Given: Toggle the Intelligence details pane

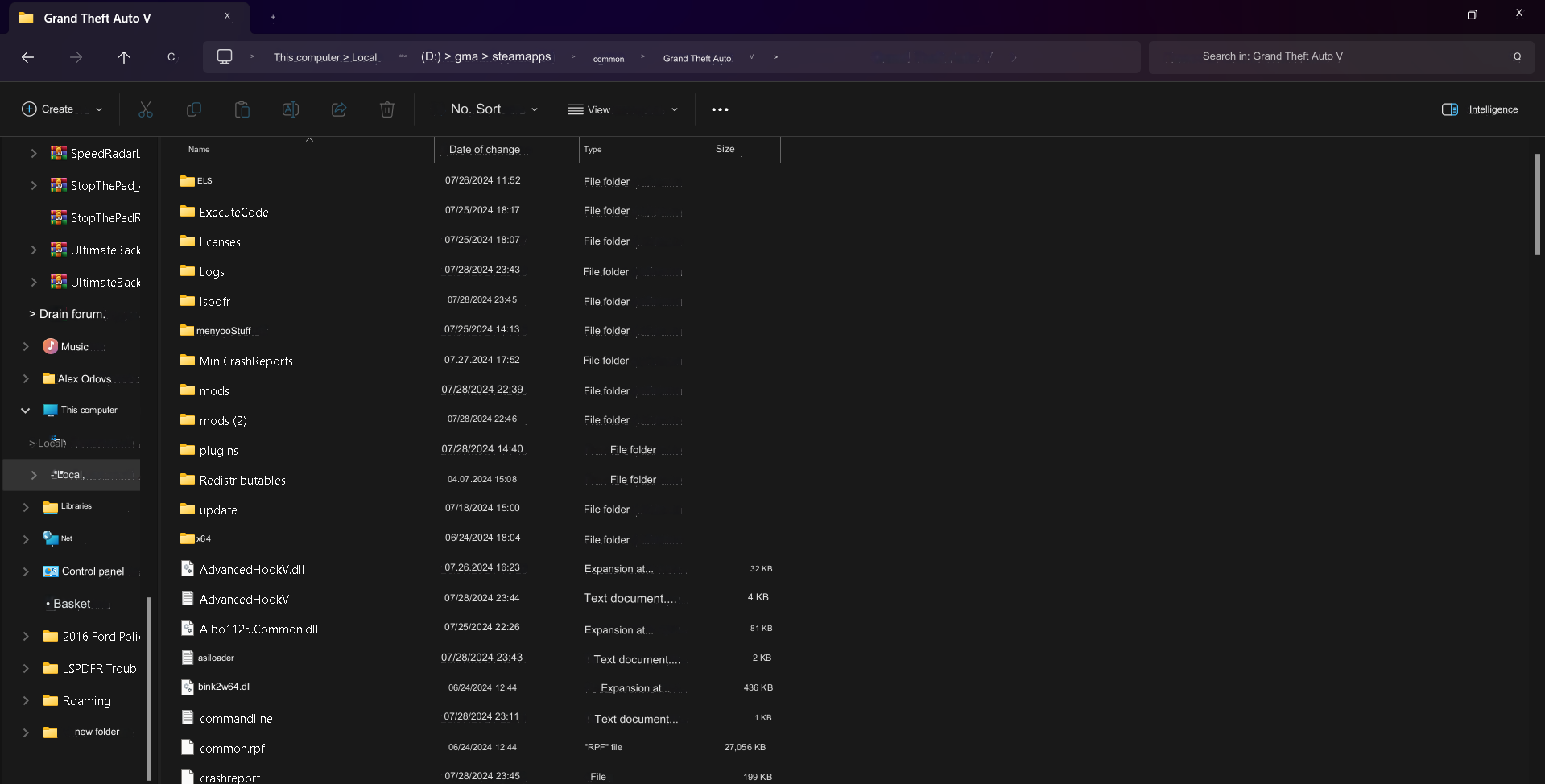Looking at the screenshot, I should pyautogui.click(x=1480, y=109).
